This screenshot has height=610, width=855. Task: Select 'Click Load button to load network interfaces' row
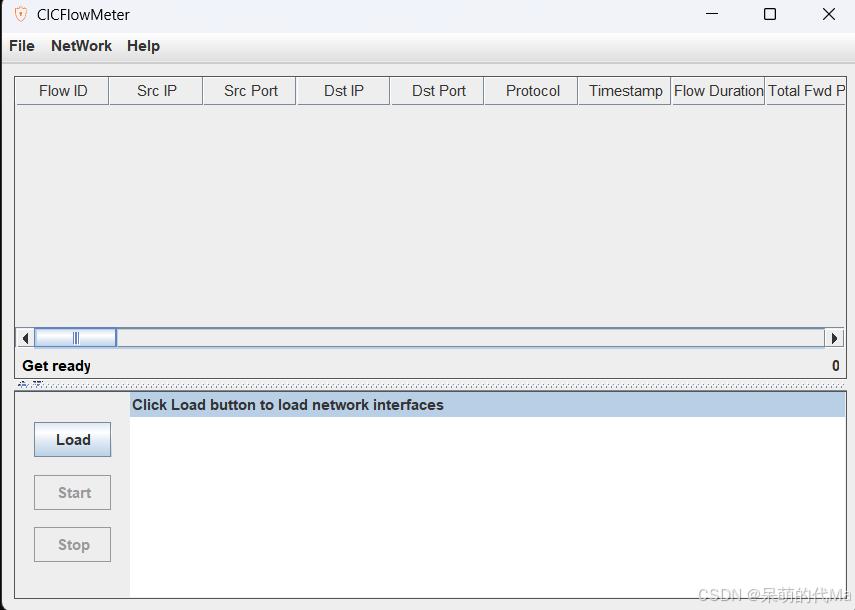coord(487,405)
